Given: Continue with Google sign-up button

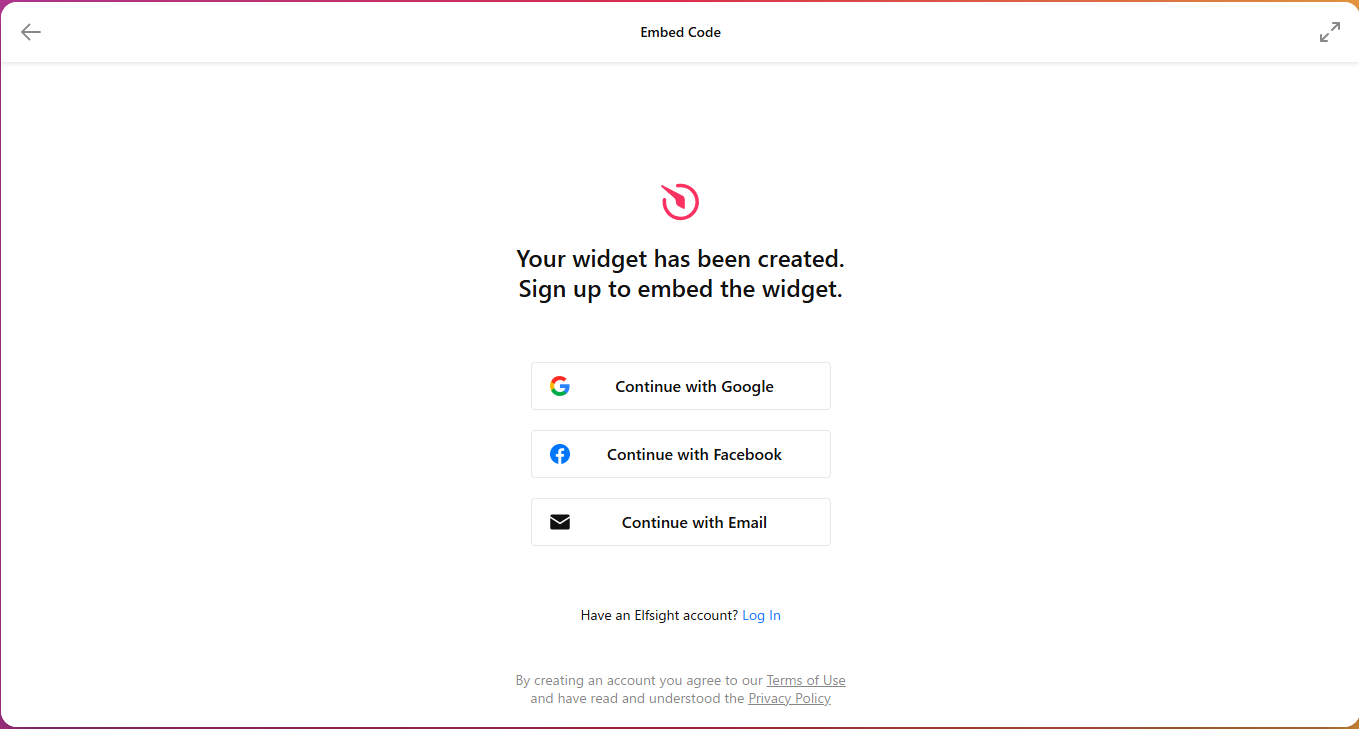Looking at the screenshot, I should click(x=681, y=386).
